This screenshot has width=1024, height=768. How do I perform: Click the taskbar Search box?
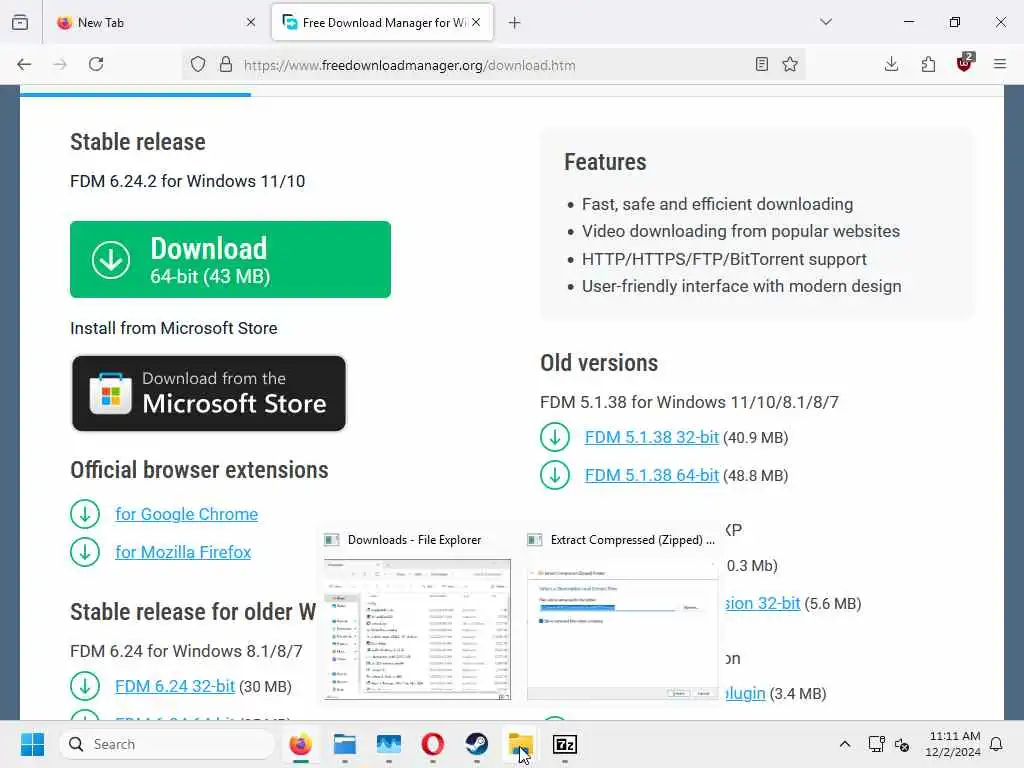[x=167, y=744]
